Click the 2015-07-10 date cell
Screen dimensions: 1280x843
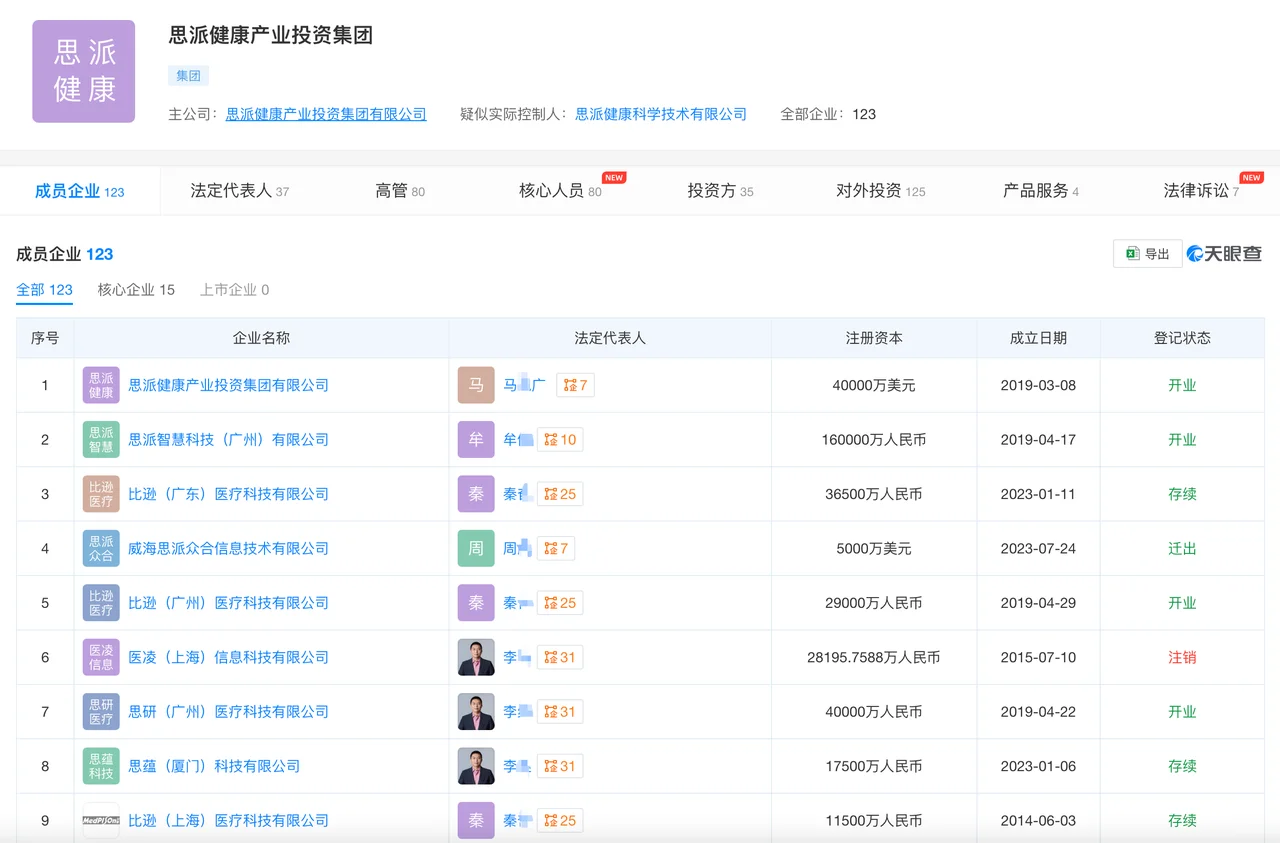(x=1038, y=657)
